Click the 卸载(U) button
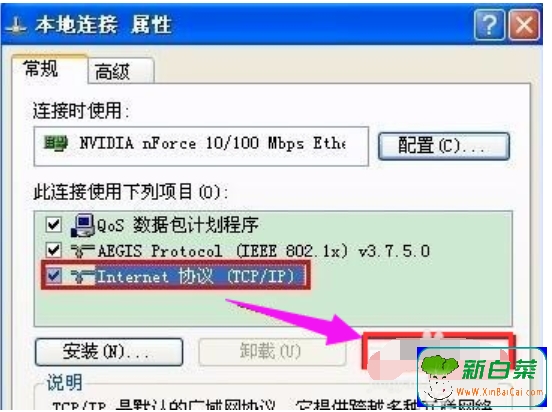The image size is (552, 412). tap(272, 352)
